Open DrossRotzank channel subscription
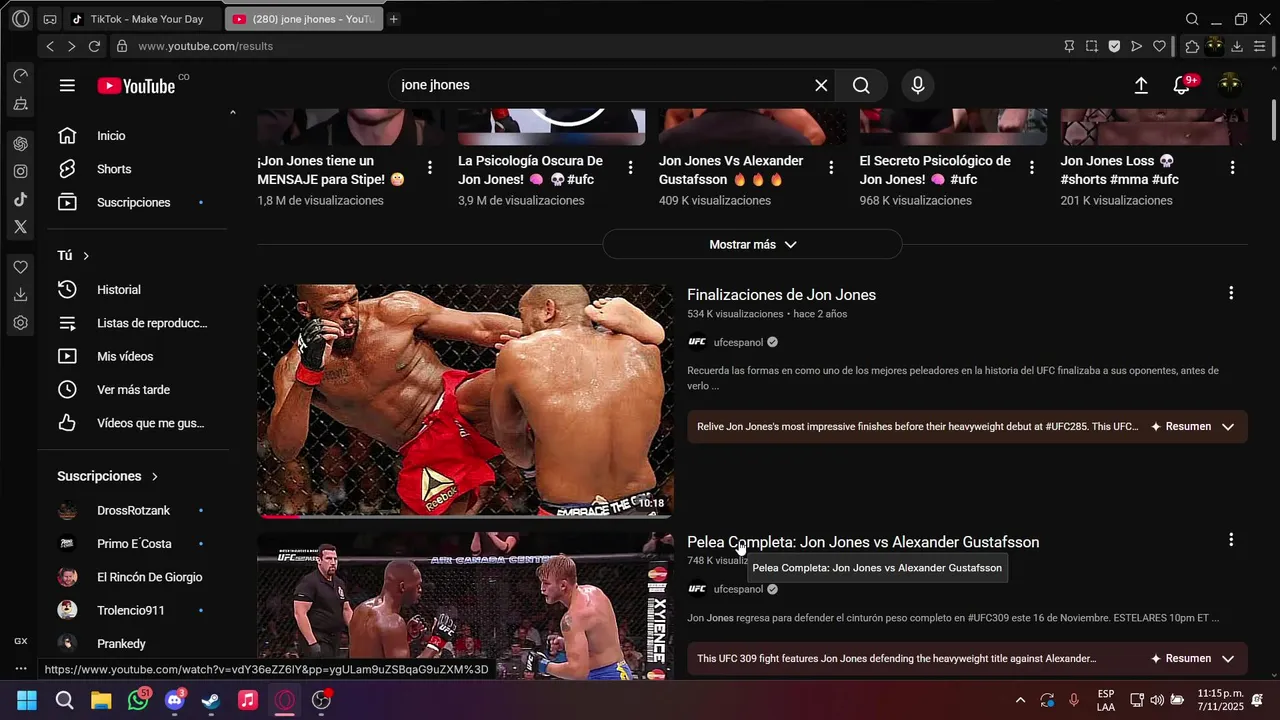The width and height of the screenshot is (1280, 720). (x=132, y=511)
